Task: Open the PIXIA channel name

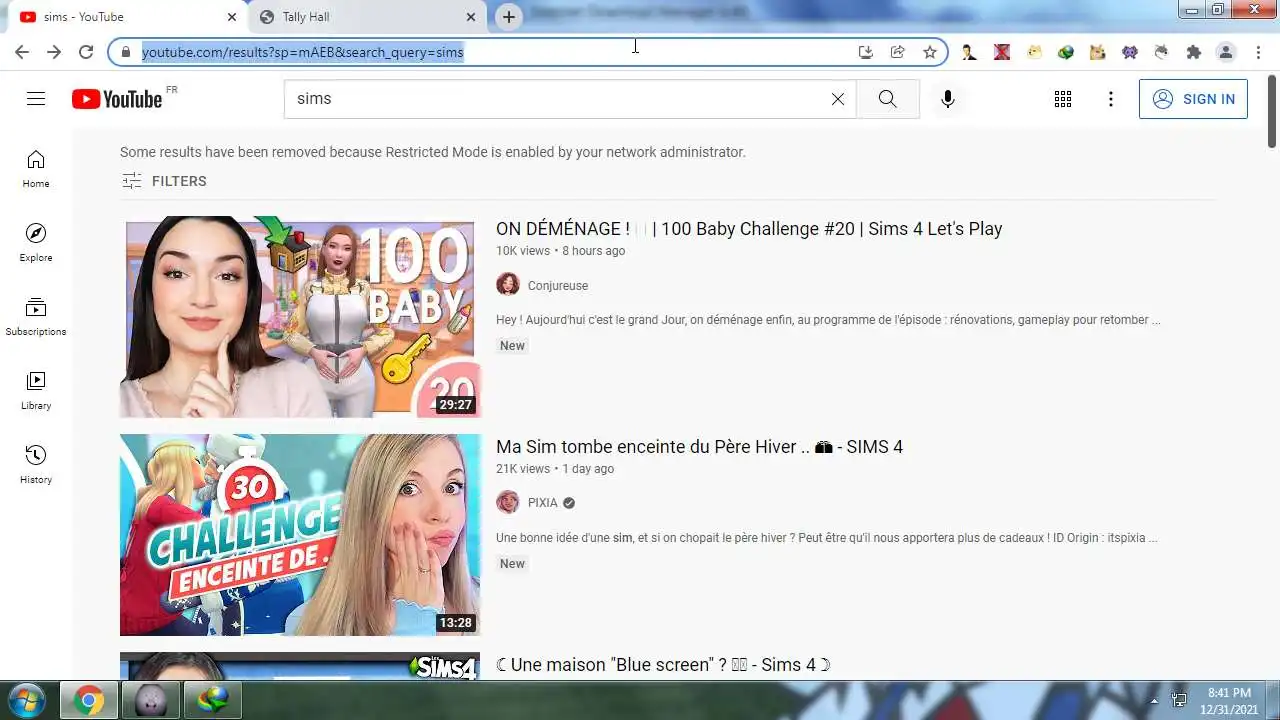Action: pos(543,503)
